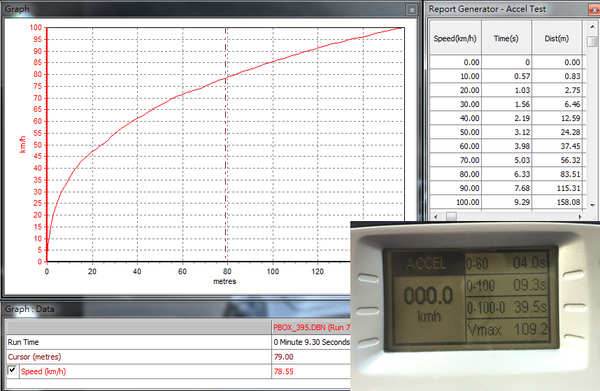Select the Time(s) column header

coord(506,38)
